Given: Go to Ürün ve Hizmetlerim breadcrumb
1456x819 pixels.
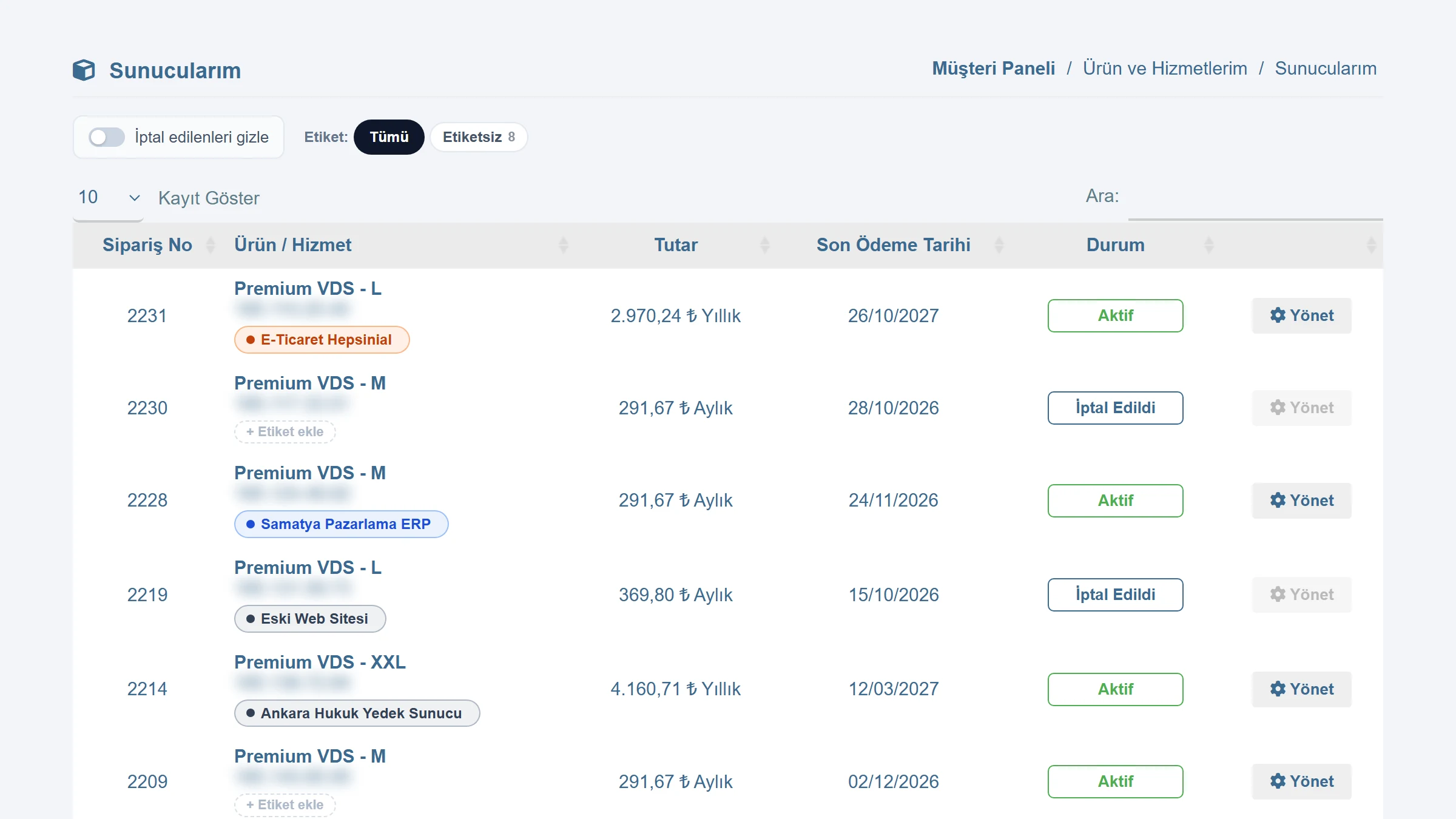Looking at the screenshot, I should 1165,69.
